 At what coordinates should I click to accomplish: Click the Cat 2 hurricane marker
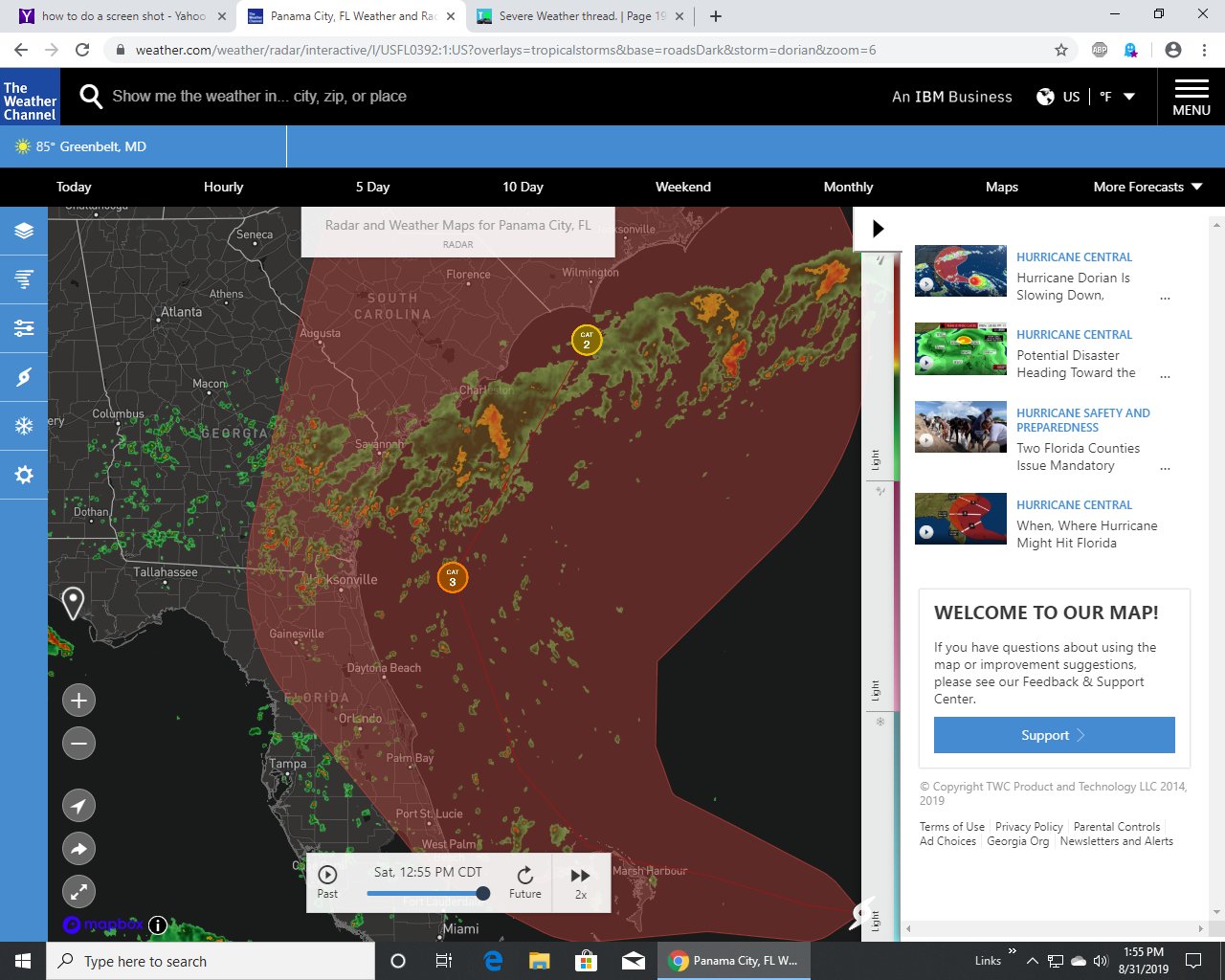[587, 340]
